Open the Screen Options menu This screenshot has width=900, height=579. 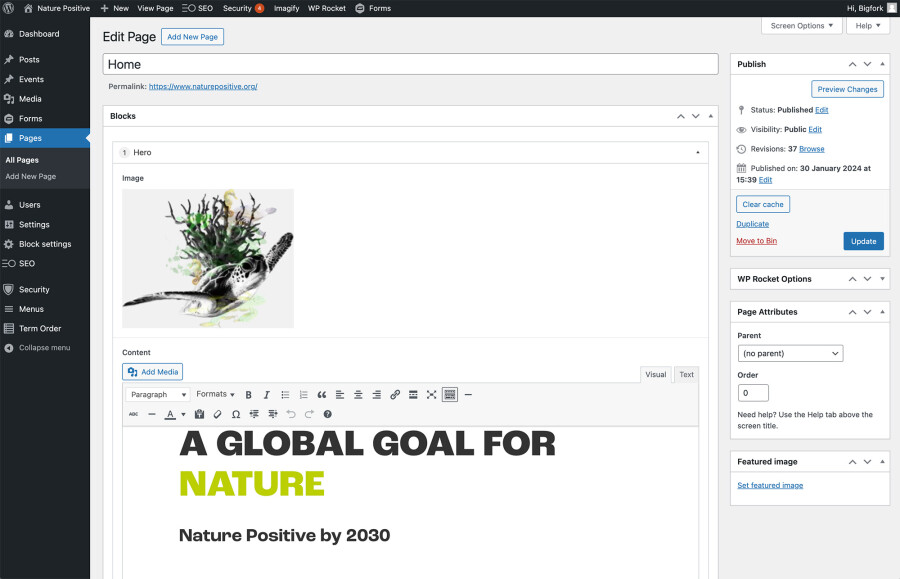(800, 26)
